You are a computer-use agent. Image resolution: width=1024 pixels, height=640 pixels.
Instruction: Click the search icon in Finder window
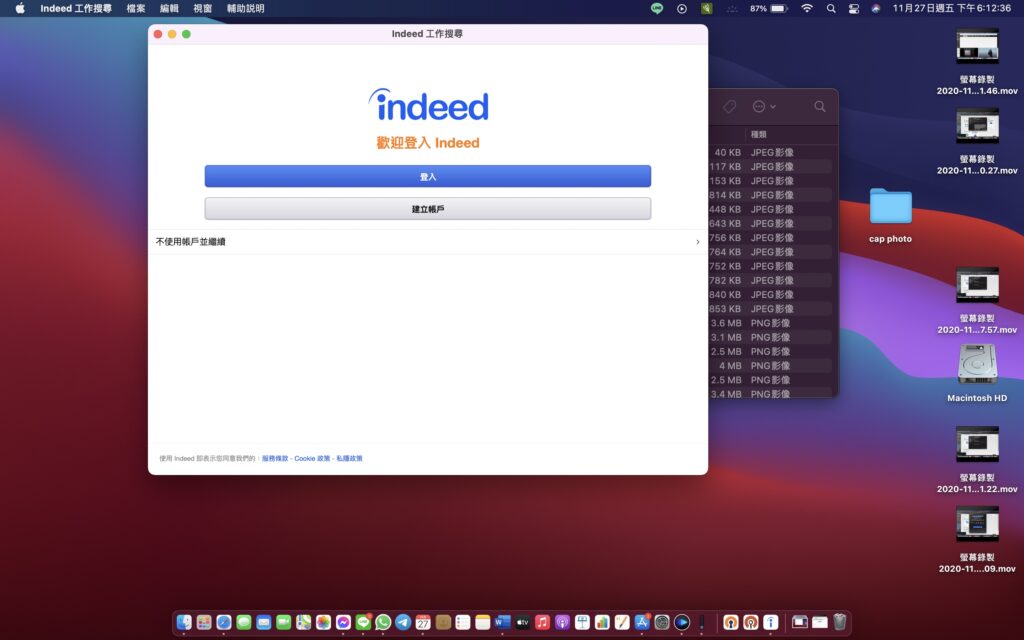click(x=820, y=106)
